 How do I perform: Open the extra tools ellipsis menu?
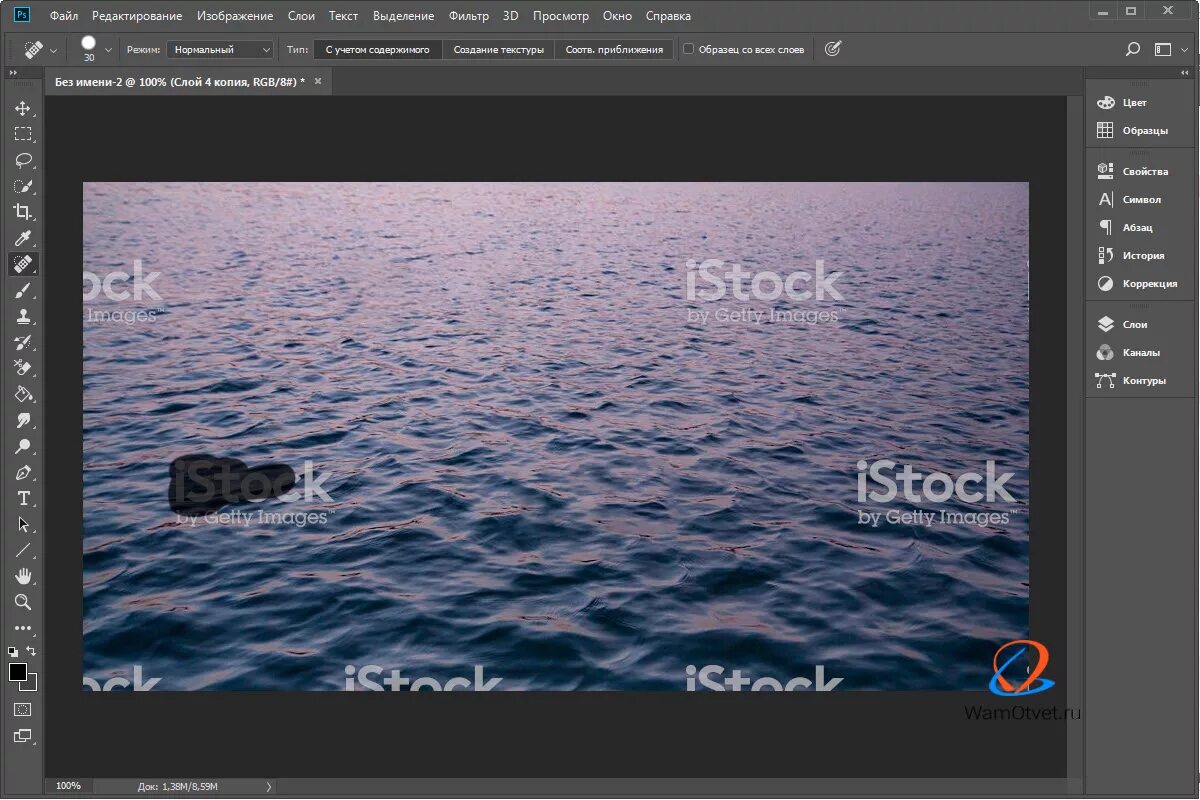23,629
